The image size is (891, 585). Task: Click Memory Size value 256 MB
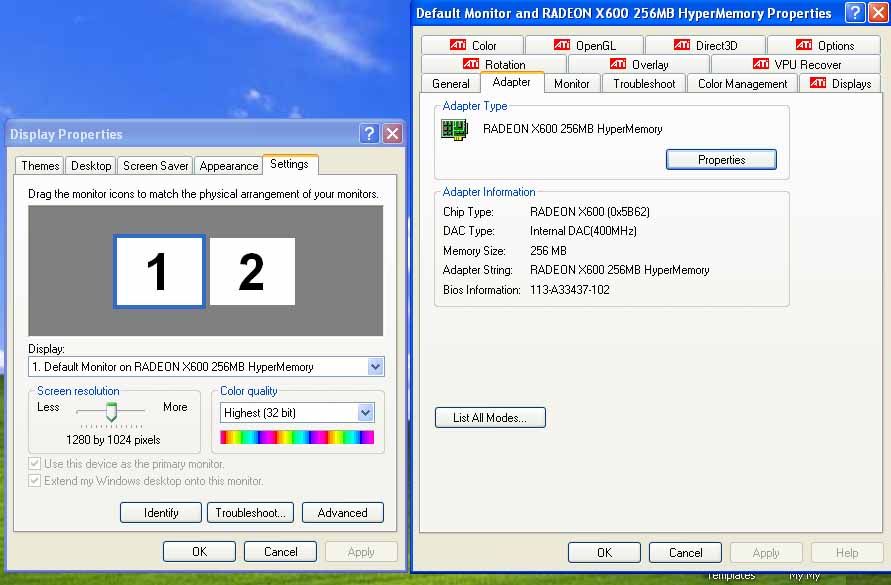548,251
